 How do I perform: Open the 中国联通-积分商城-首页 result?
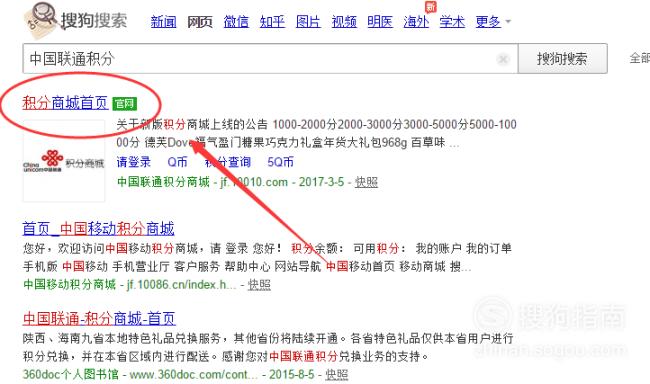99,318
